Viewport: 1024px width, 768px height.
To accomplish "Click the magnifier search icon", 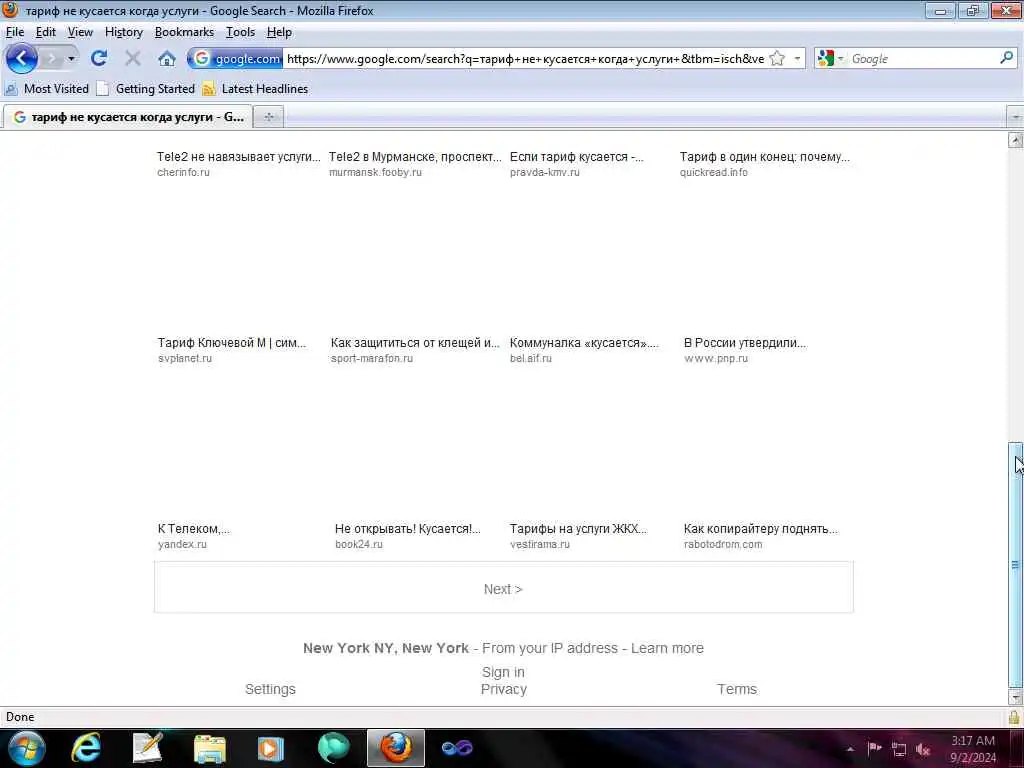I will pyautogui.click(x=1006, y=58).
